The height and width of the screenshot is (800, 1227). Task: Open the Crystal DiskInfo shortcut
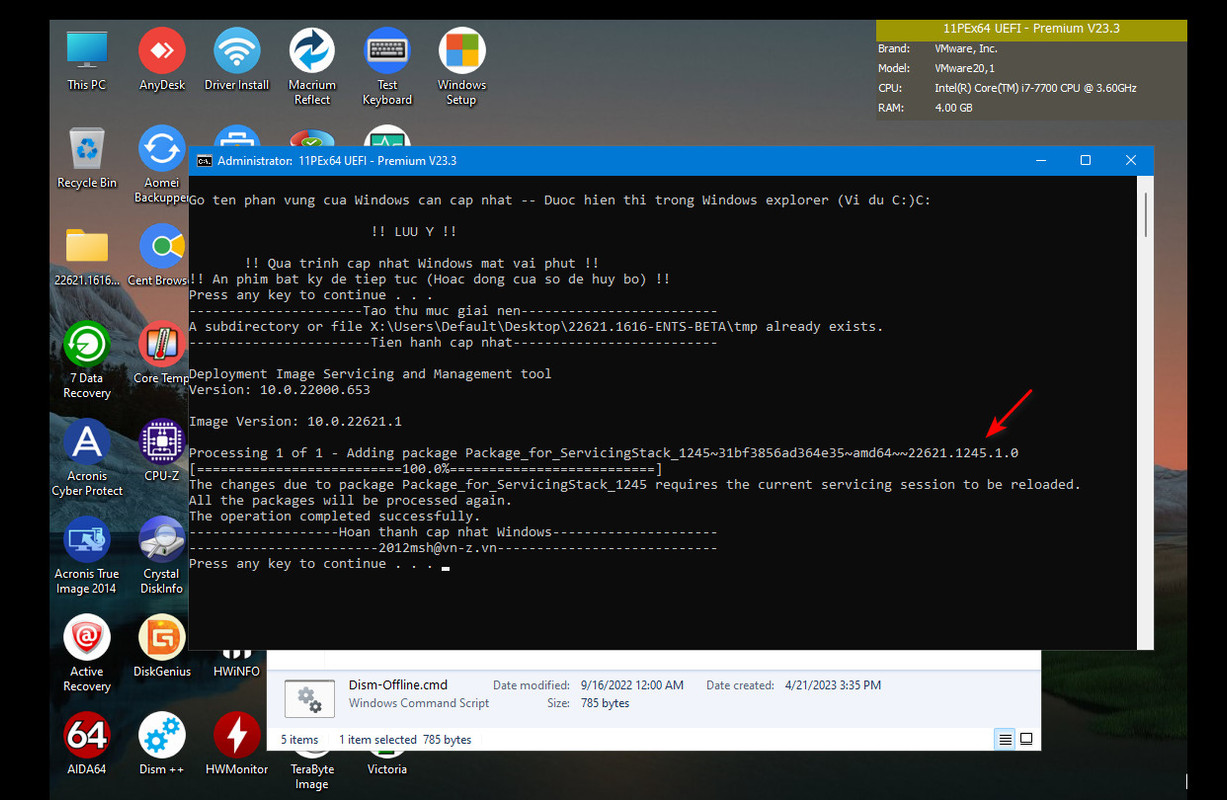162,556
